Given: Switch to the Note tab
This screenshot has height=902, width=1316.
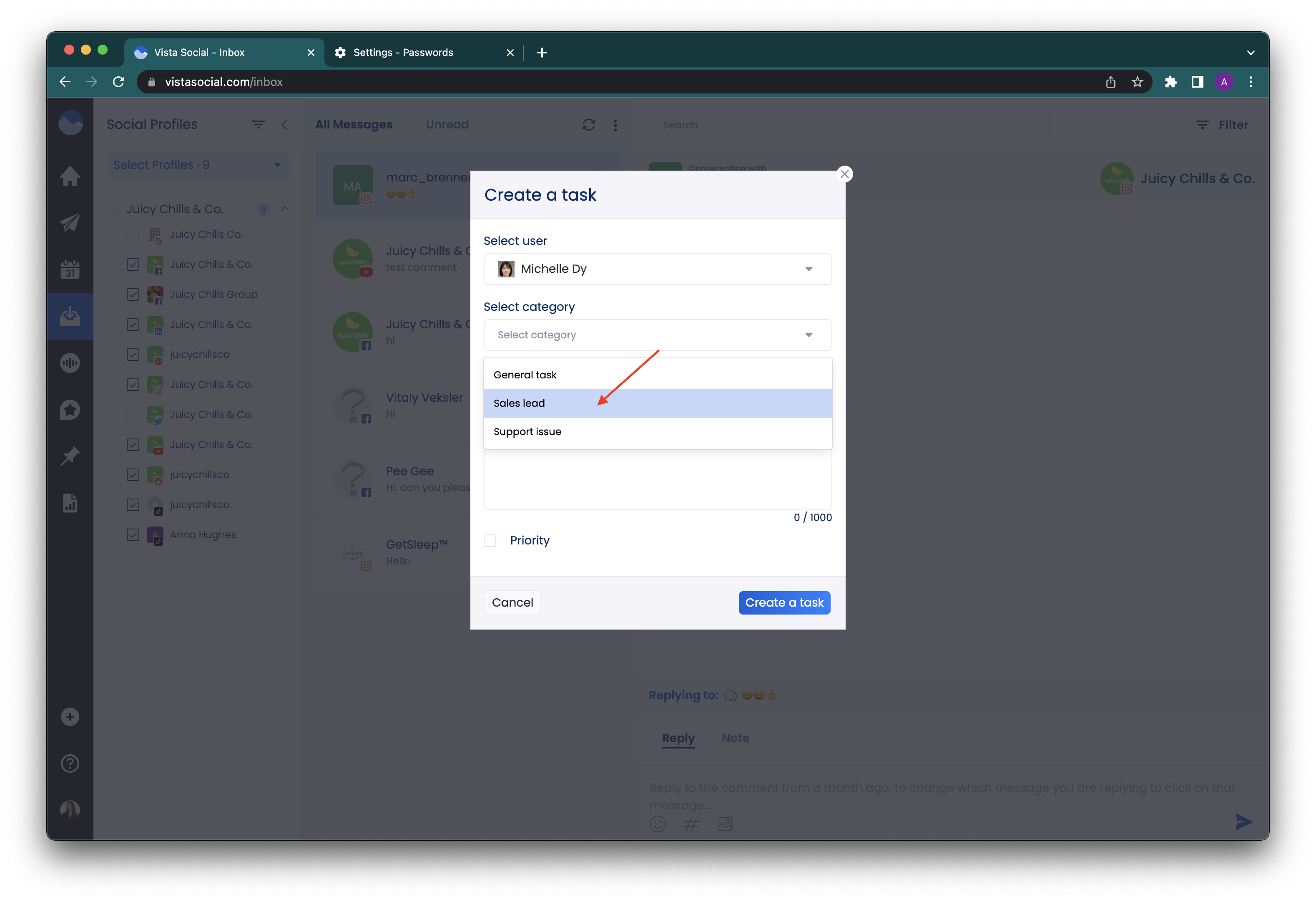Looking at the screenshot, I should [x=735, y=738].
